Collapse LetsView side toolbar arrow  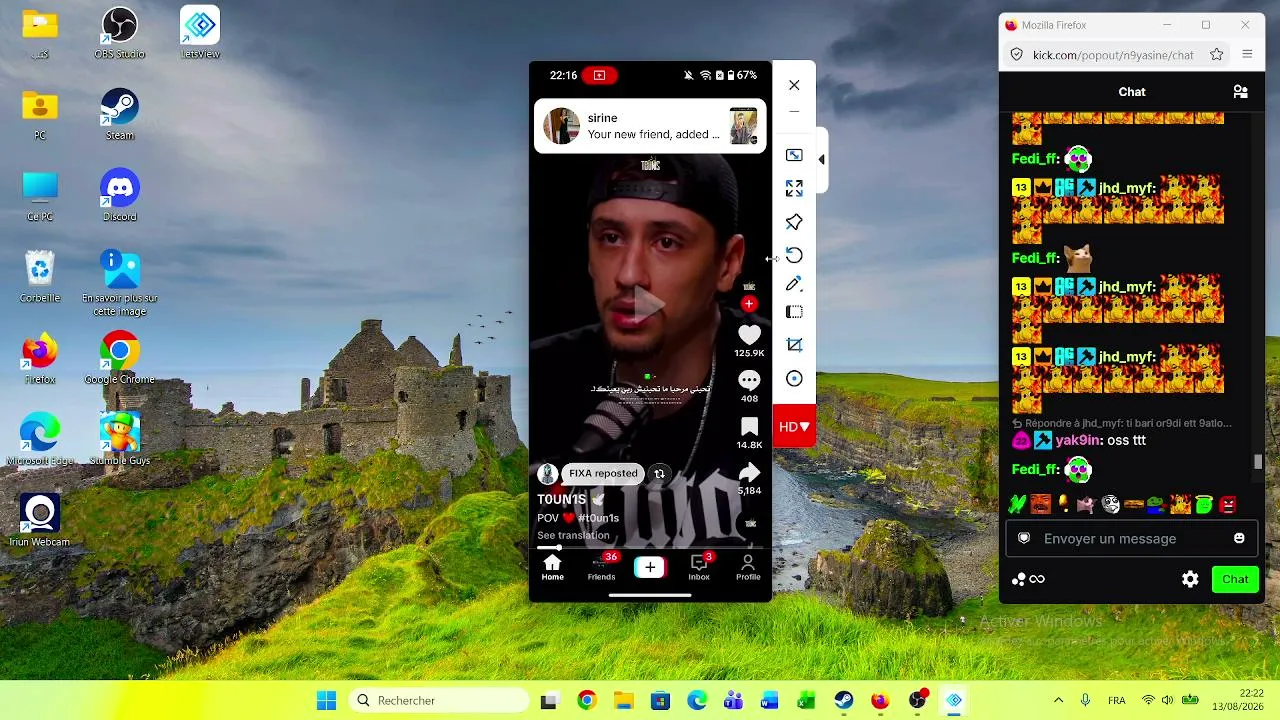(821, 159)
